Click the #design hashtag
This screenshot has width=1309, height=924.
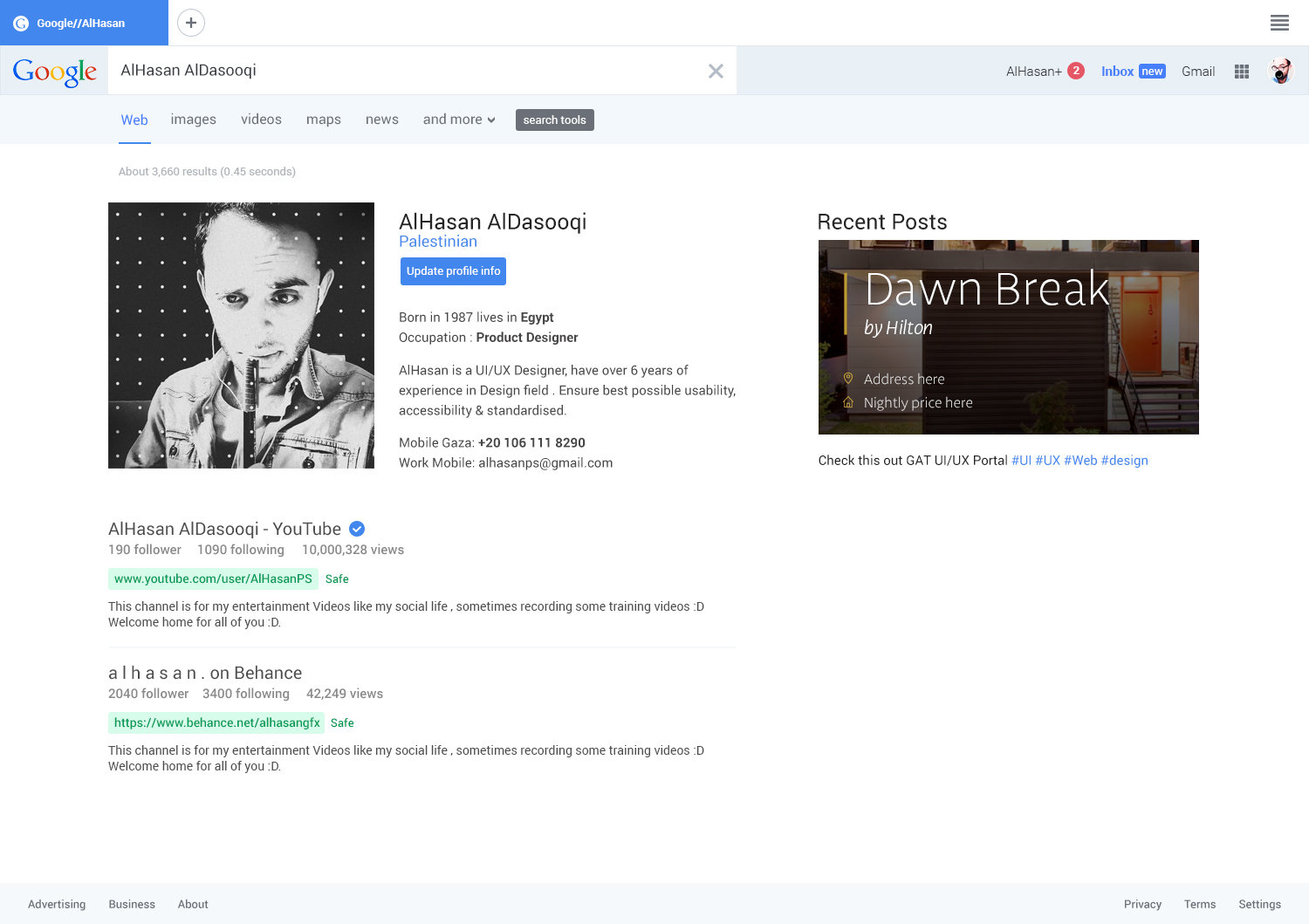tap(1124, 461)
